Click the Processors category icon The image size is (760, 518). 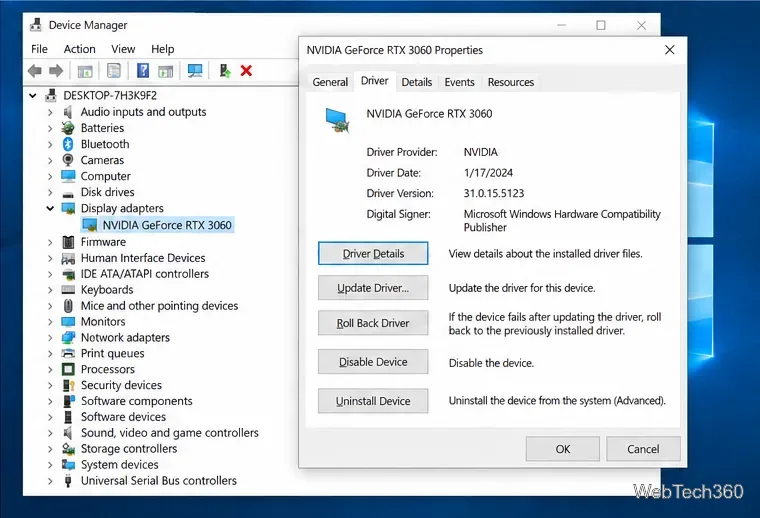point(68,369)
